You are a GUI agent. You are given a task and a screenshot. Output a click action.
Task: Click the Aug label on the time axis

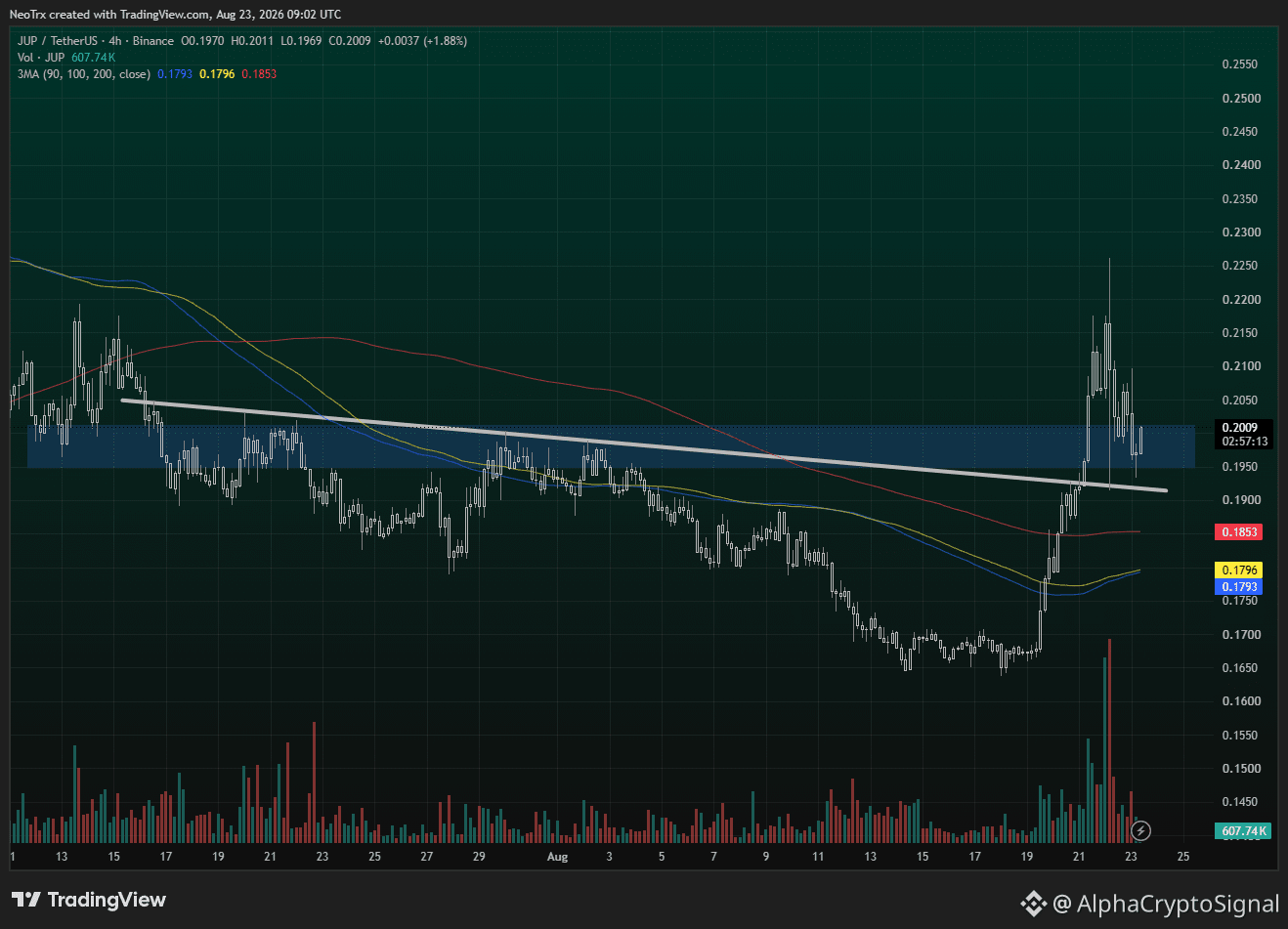coord(557,857)
